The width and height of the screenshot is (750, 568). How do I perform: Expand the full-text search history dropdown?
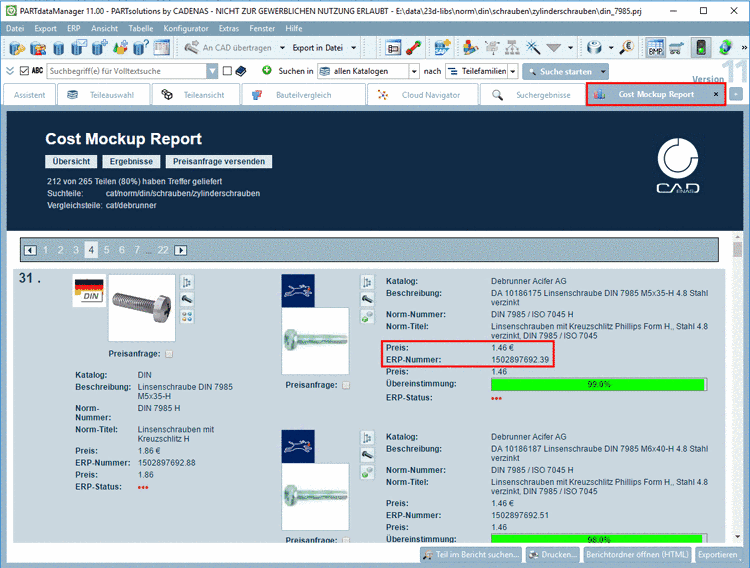[x=212, y=71]
